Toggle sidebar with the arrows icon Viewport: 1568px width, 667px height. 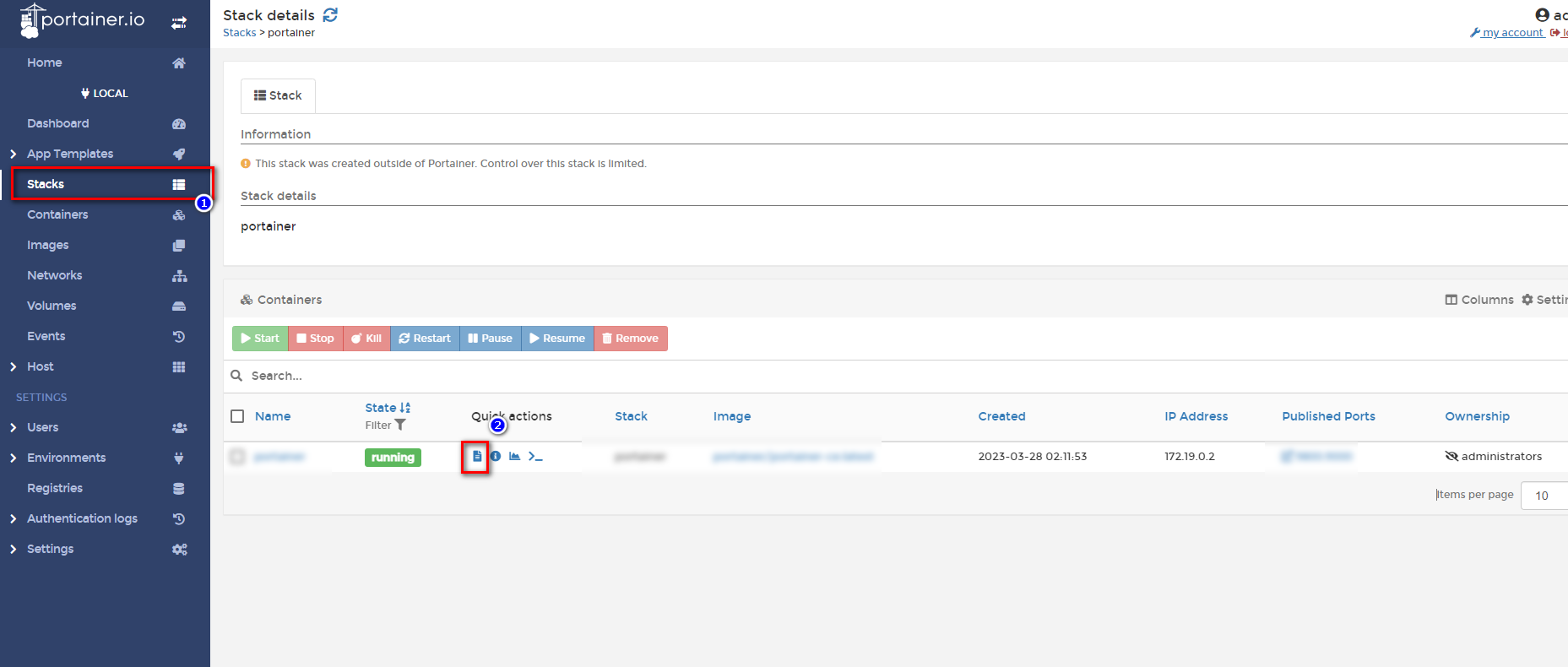179,23
